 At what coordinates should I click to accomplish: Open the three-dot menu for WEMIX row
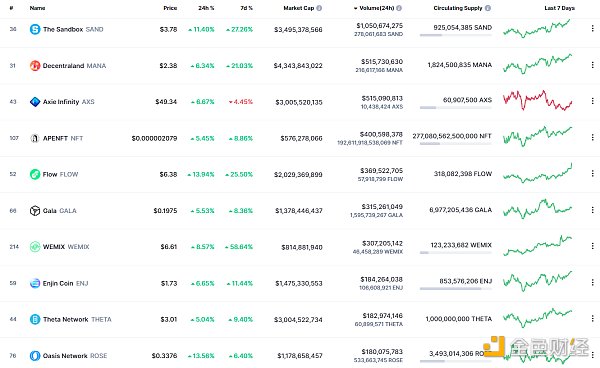(592, 246)
